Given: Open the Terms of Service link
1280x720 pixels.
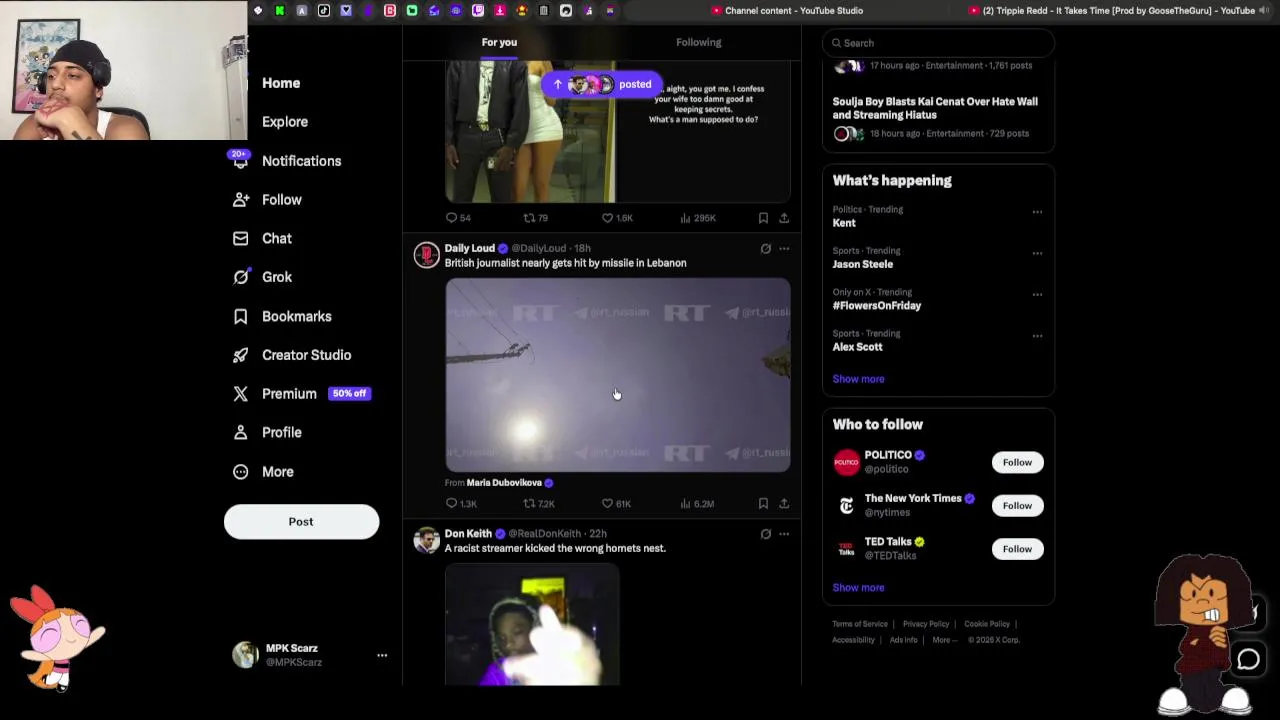Looking at the screenshot, I should tap(860, 624).
